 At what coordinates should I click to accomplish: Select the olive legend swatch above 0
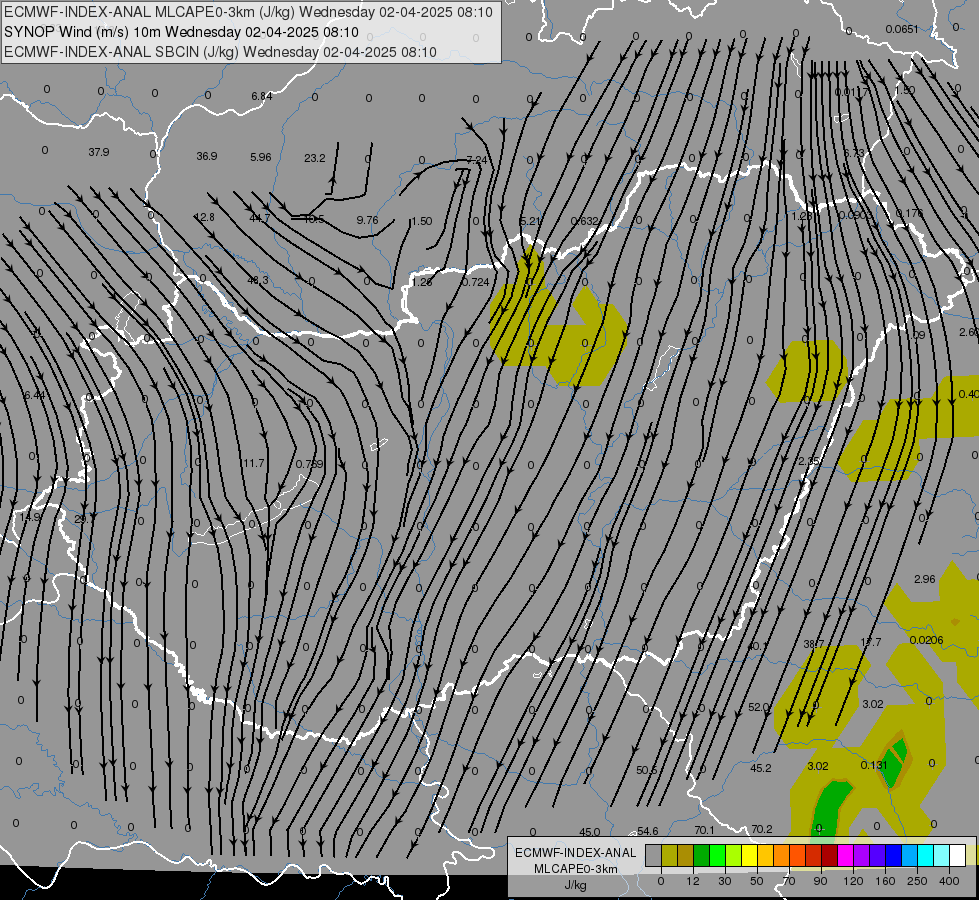pos(669,856)
